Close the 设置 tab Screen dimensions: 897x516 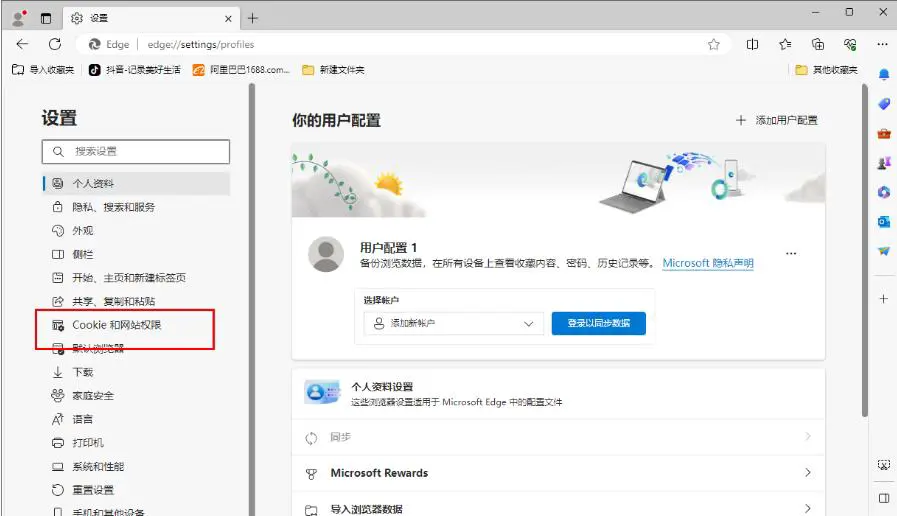pos(228,19)
